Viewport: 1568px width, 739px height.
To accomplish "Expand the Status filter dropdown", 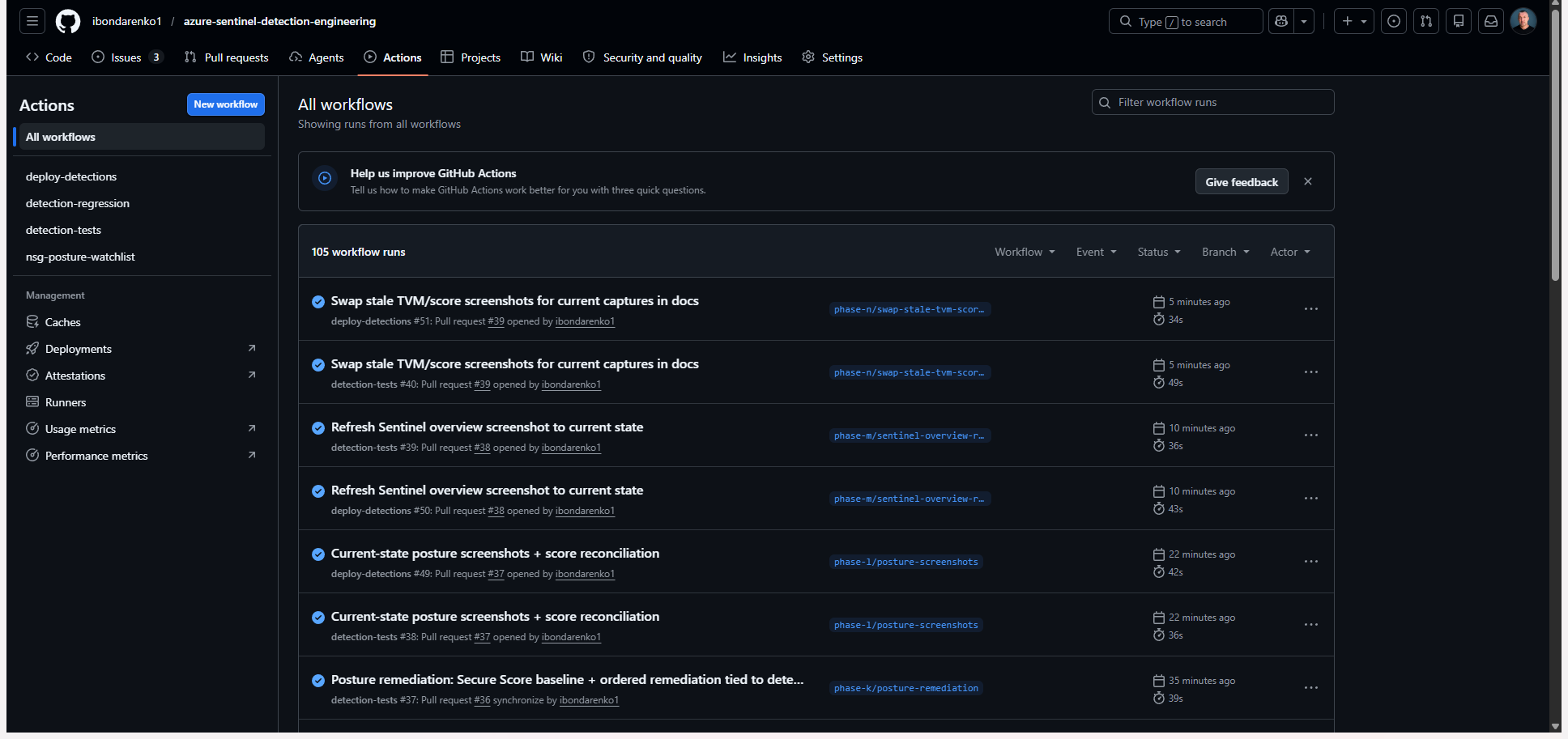I will (1159, 252).
